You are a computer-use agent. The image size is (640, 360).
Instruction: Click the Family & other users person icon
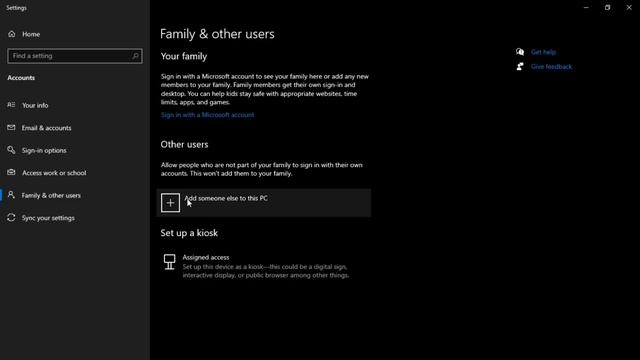click(x=11, y=195)
